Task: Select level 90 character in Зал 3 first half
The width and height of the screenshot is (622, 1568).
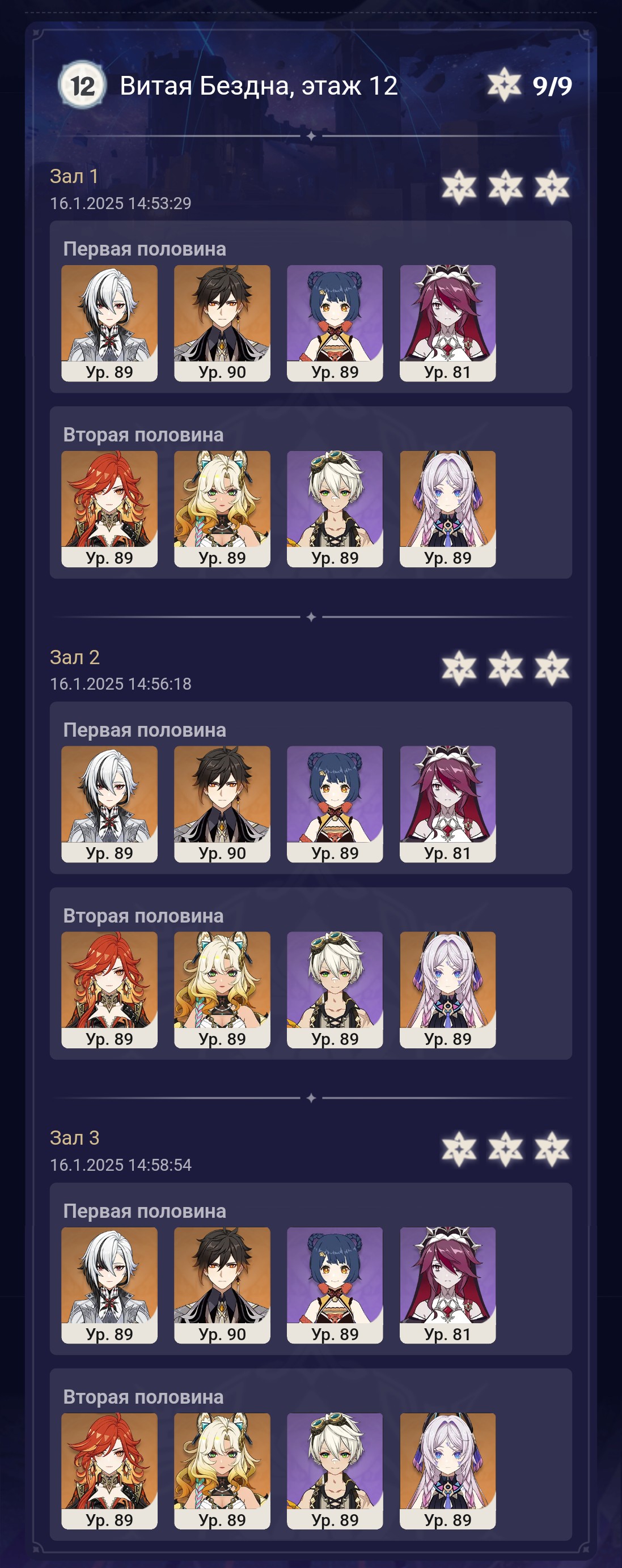Action: pos(222,1285)
